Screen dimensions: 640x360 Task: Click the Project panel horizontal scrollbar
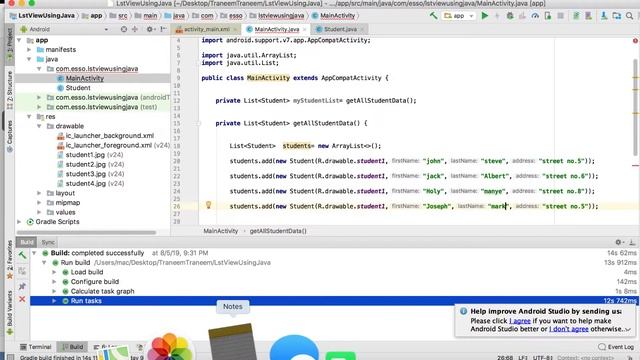86,233
